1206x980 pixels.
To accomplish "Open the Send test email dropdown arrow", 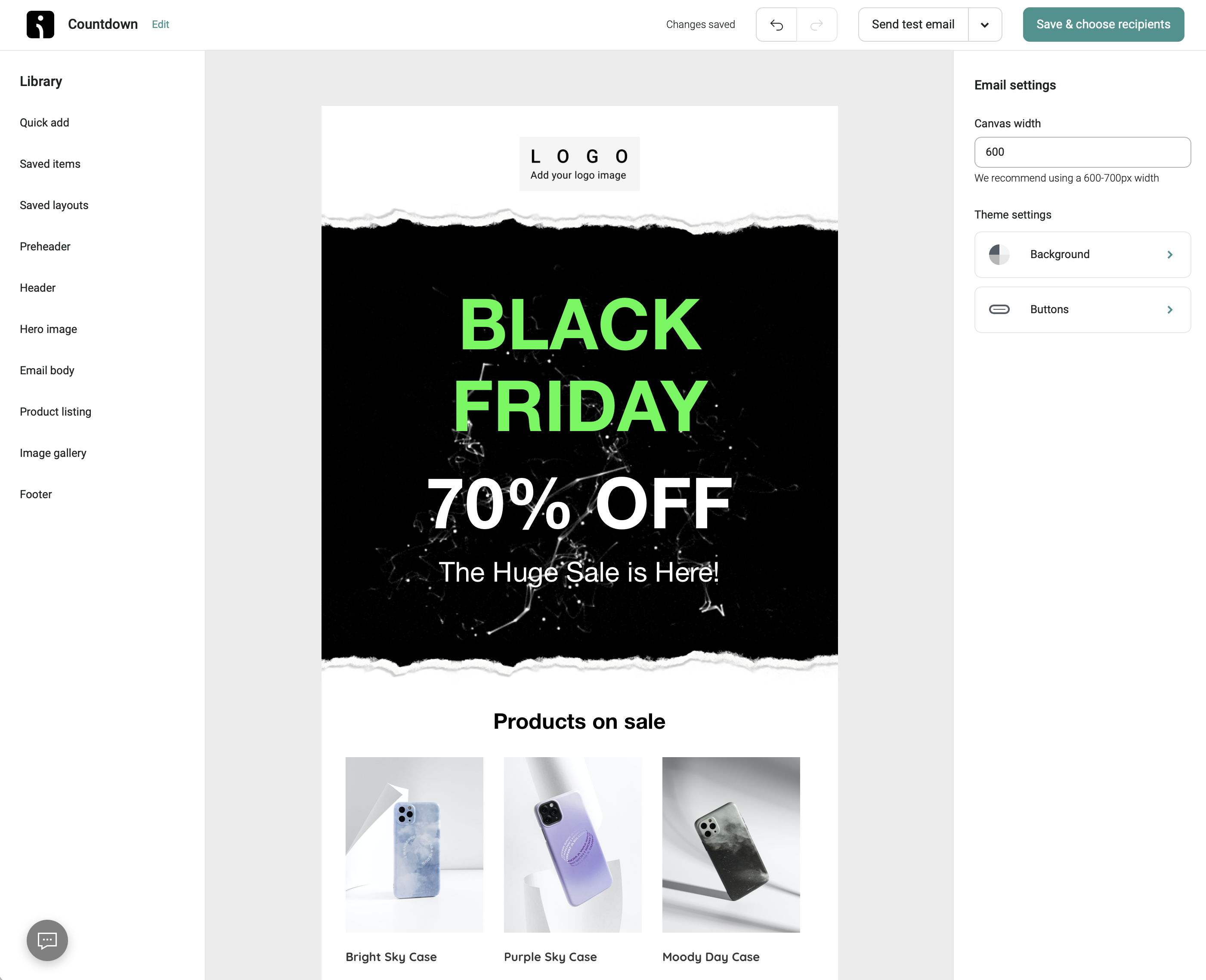I will coord(985,25).
